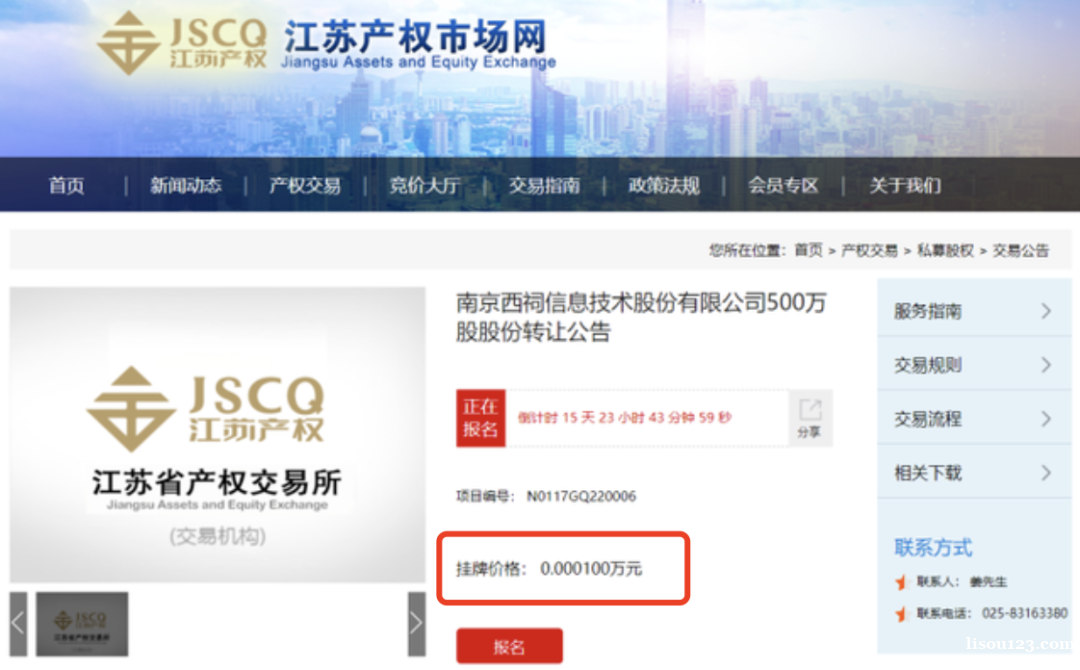Select 交易指南 in the navigation bar

point(544,185)
